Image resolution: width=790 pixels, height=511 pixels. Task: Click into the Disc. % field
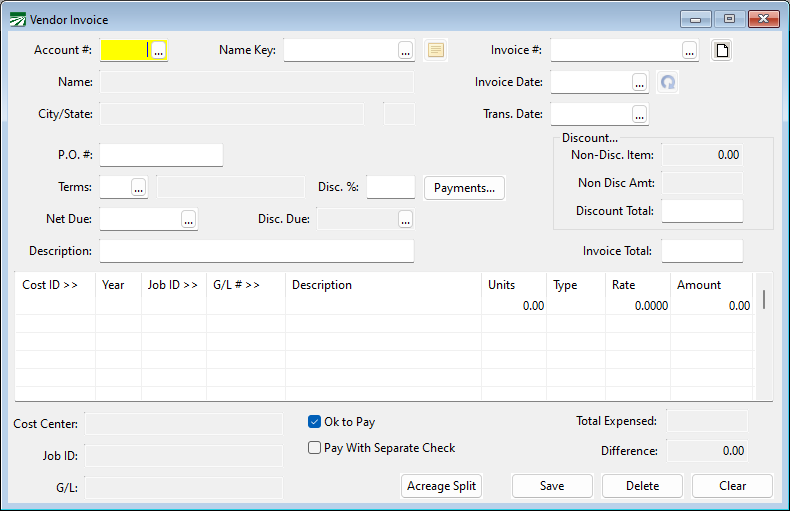point(391,187)
